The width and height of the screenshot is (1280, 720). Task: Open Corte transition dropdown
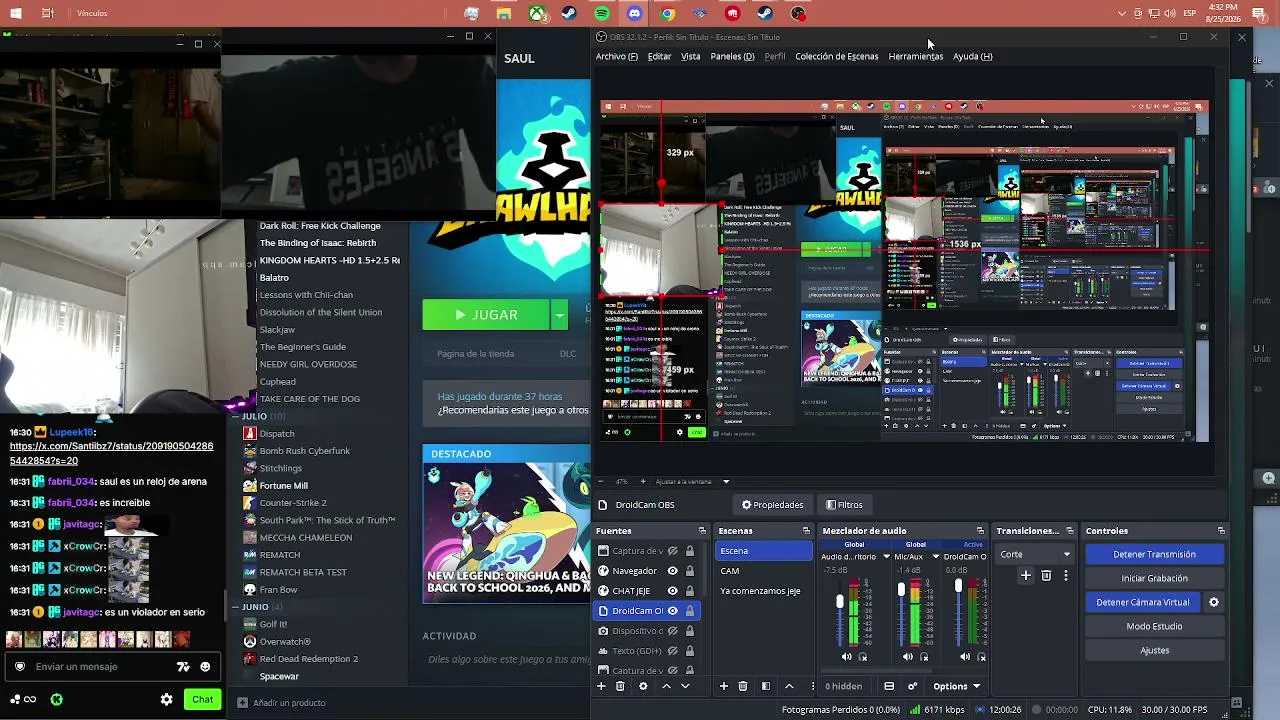(x=1037, y=554)
